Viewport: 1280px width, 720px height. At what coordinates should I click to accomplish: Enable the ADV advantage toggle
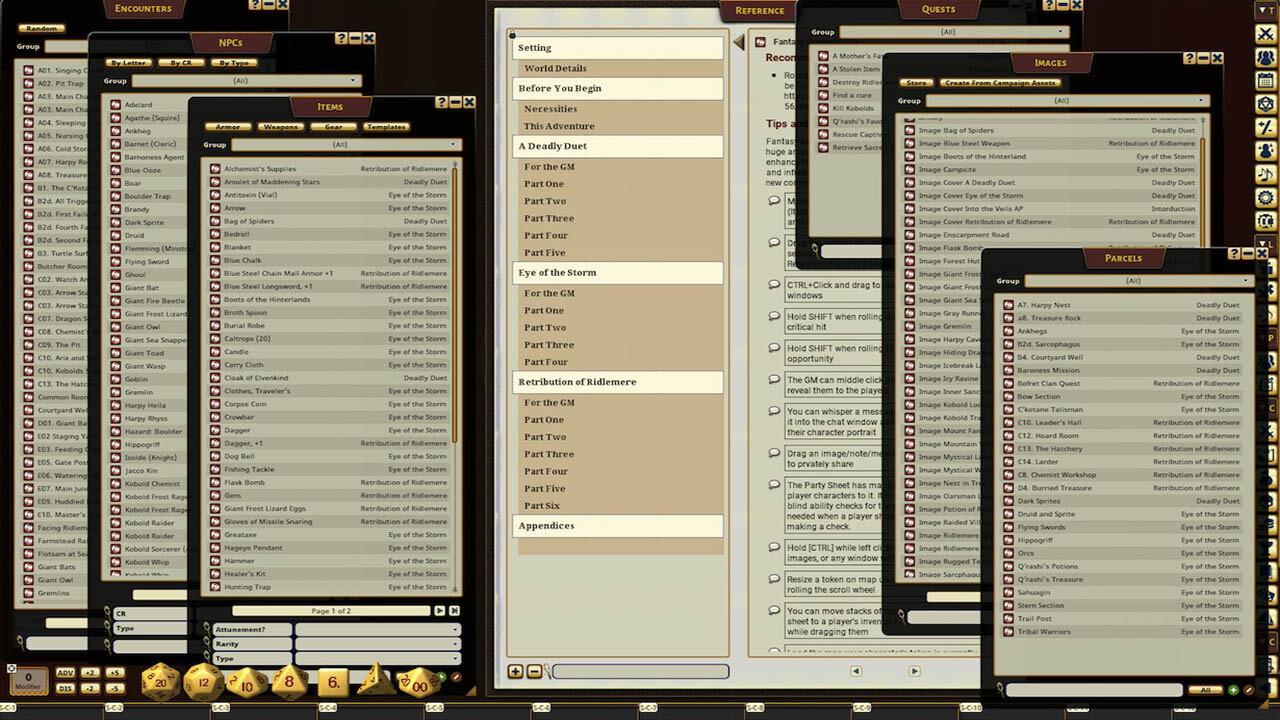[66, 672]
